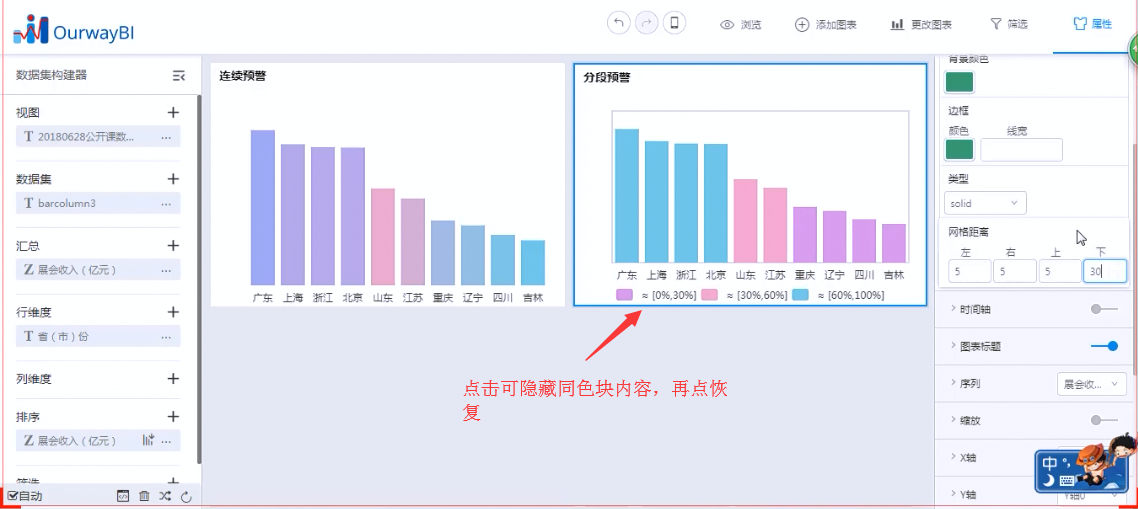Open more options for 20180628公开课数 view
Viewport: 1138px width, 509px height.
coord(166,137)
